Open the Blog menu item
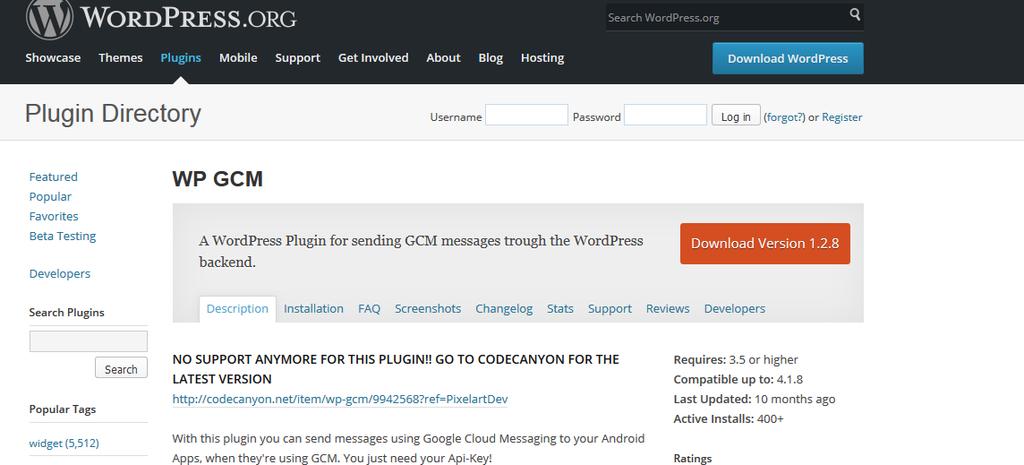This screenshot has width=1024, height=465. (490, 58)
